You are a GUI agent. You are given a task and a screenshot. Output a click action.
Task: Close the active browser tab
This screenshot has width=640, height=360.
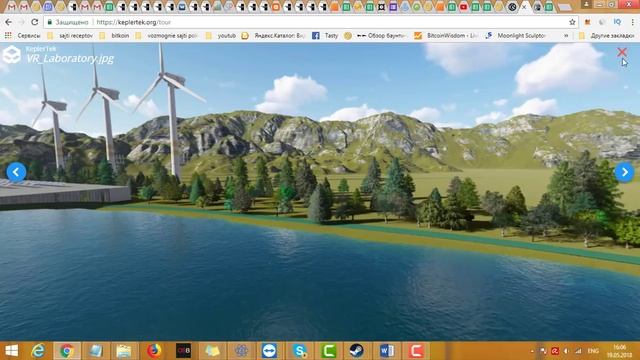524,7
